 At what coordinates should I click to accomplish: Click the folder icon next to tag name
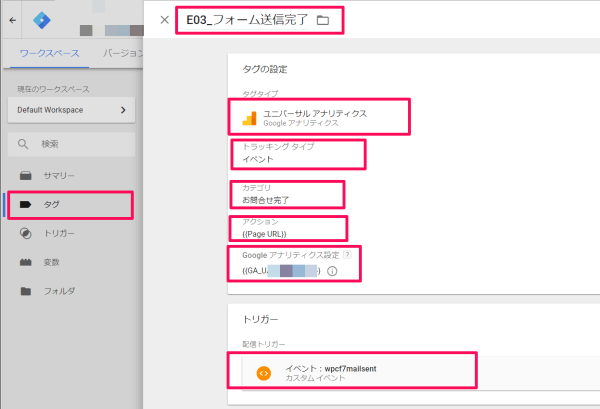323,20
